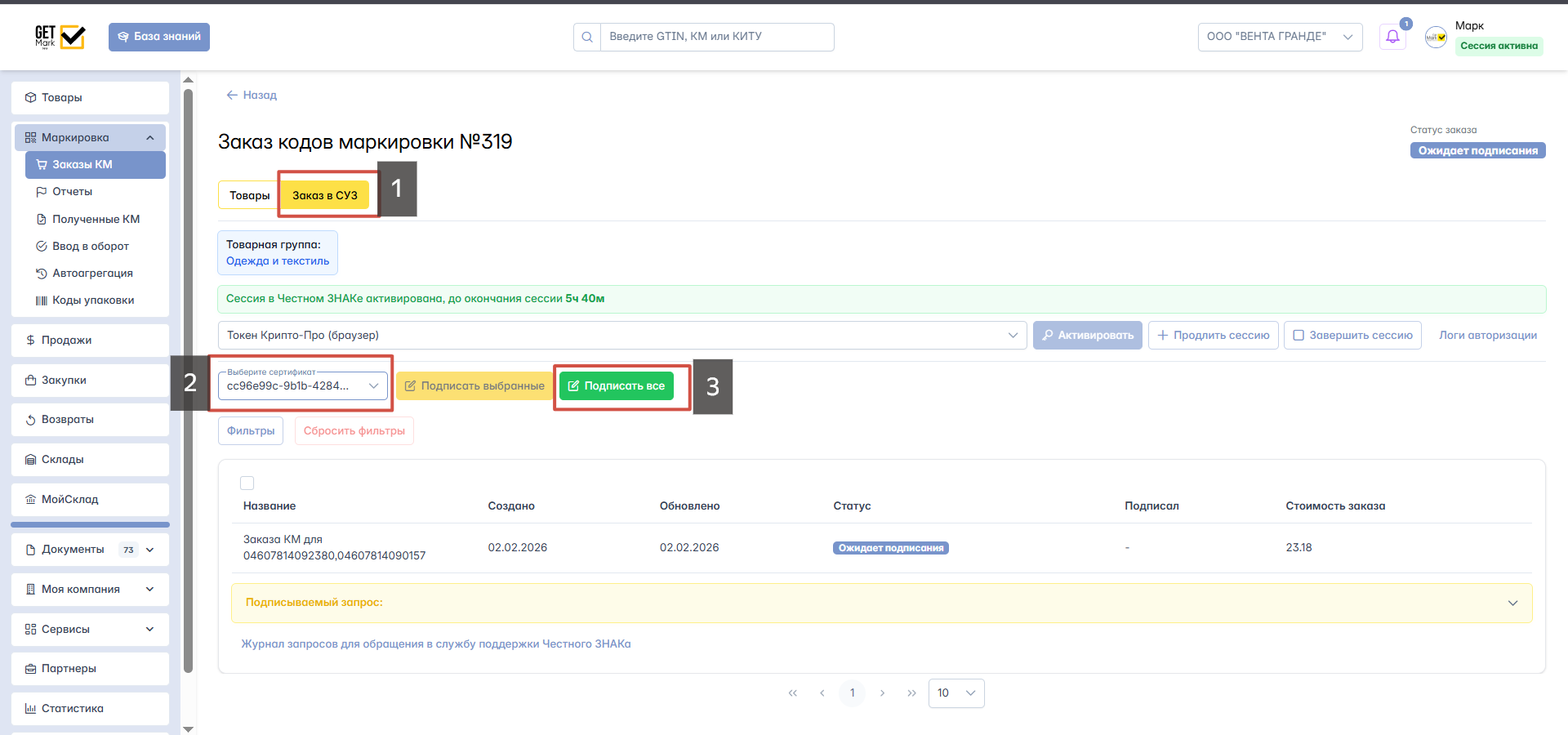Open the certificate selection dropdown

303,385
